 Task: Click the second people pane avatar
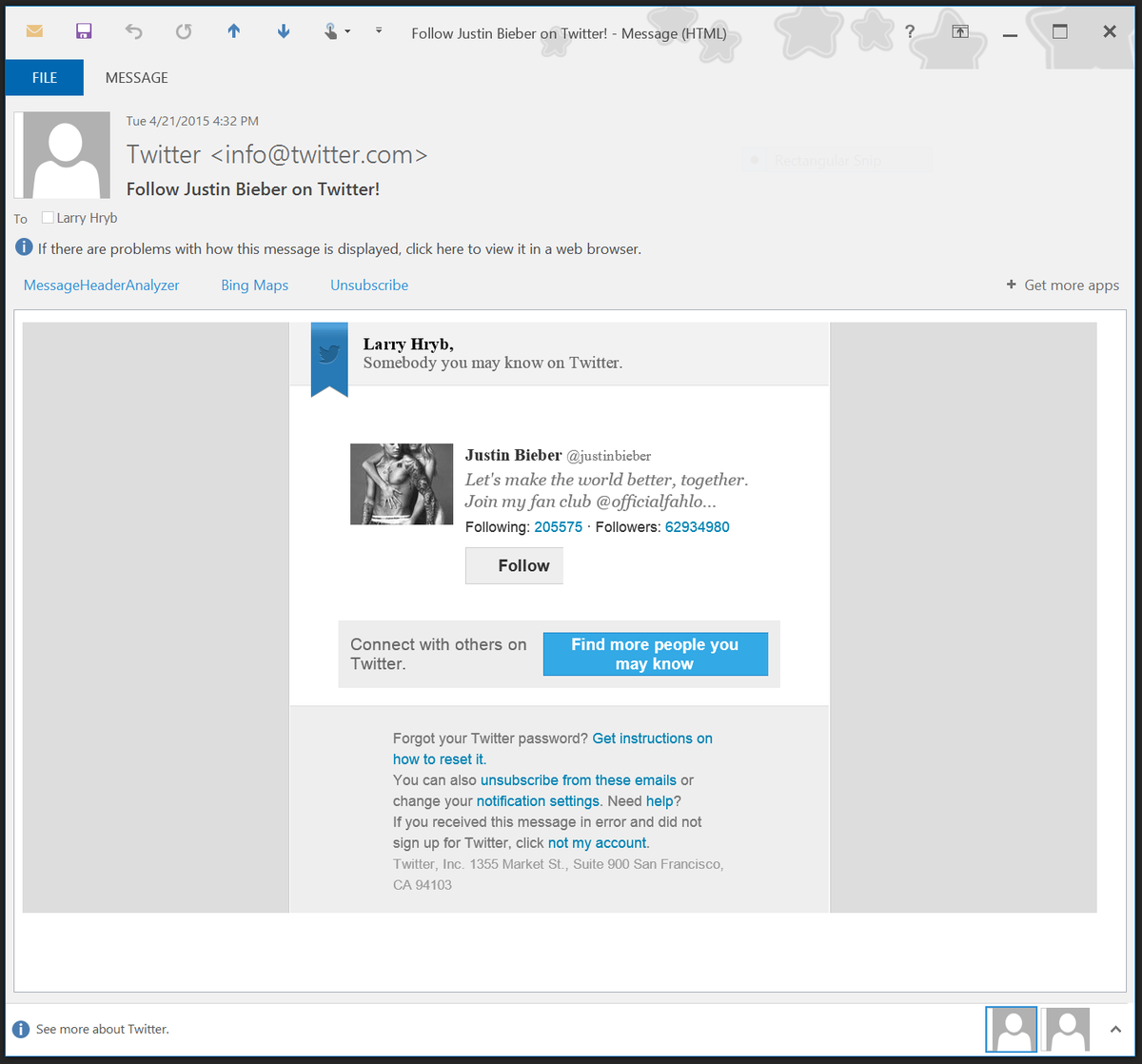pos(1066,1029)
